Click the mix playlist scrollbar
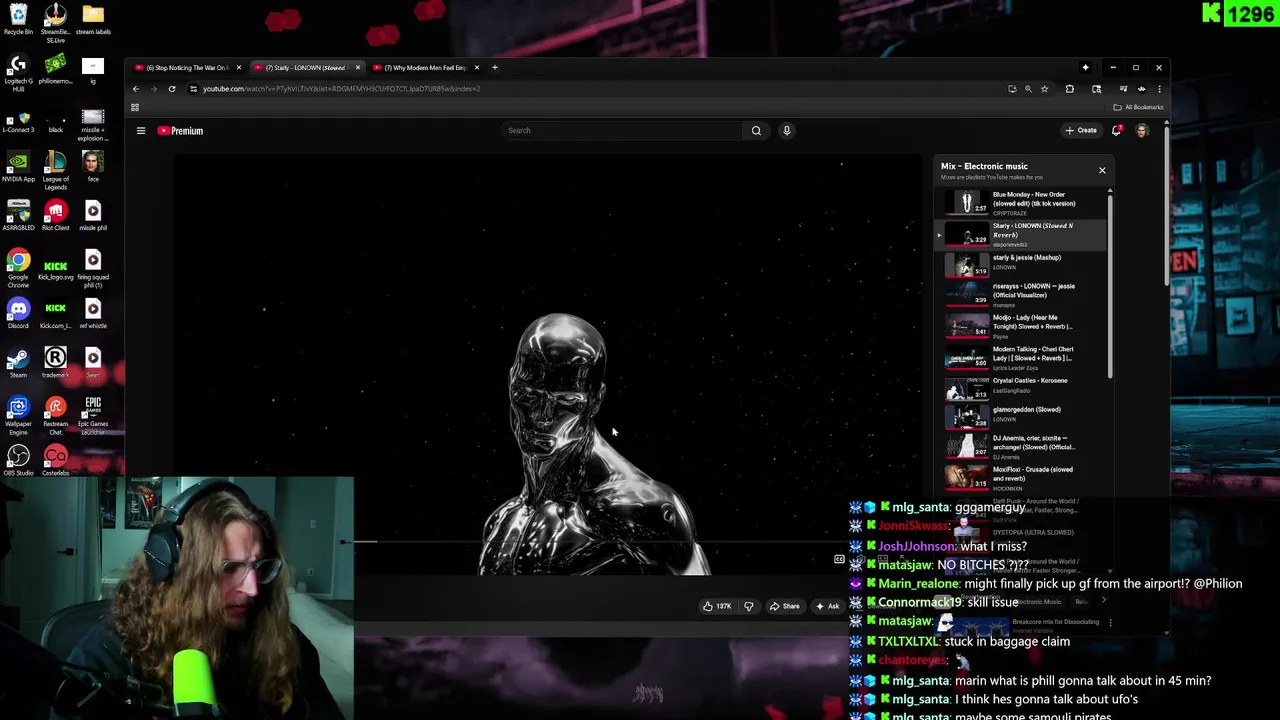Image resolution: width=1280 pixels, height=720 pixels. [x=1110, y=285]
